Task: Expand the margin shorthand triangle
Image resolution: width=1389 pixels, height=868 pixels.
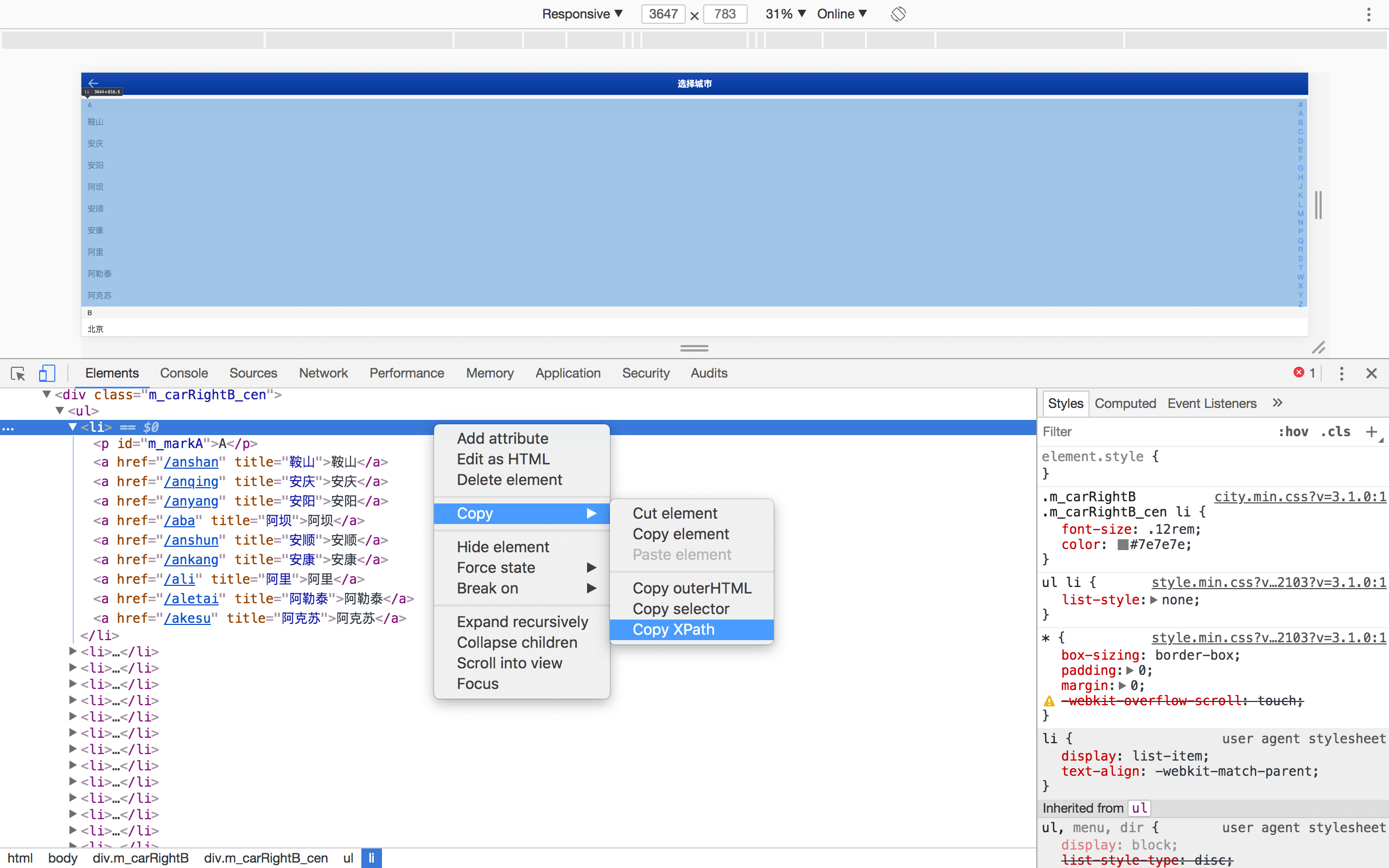Action: point(1122,685)
